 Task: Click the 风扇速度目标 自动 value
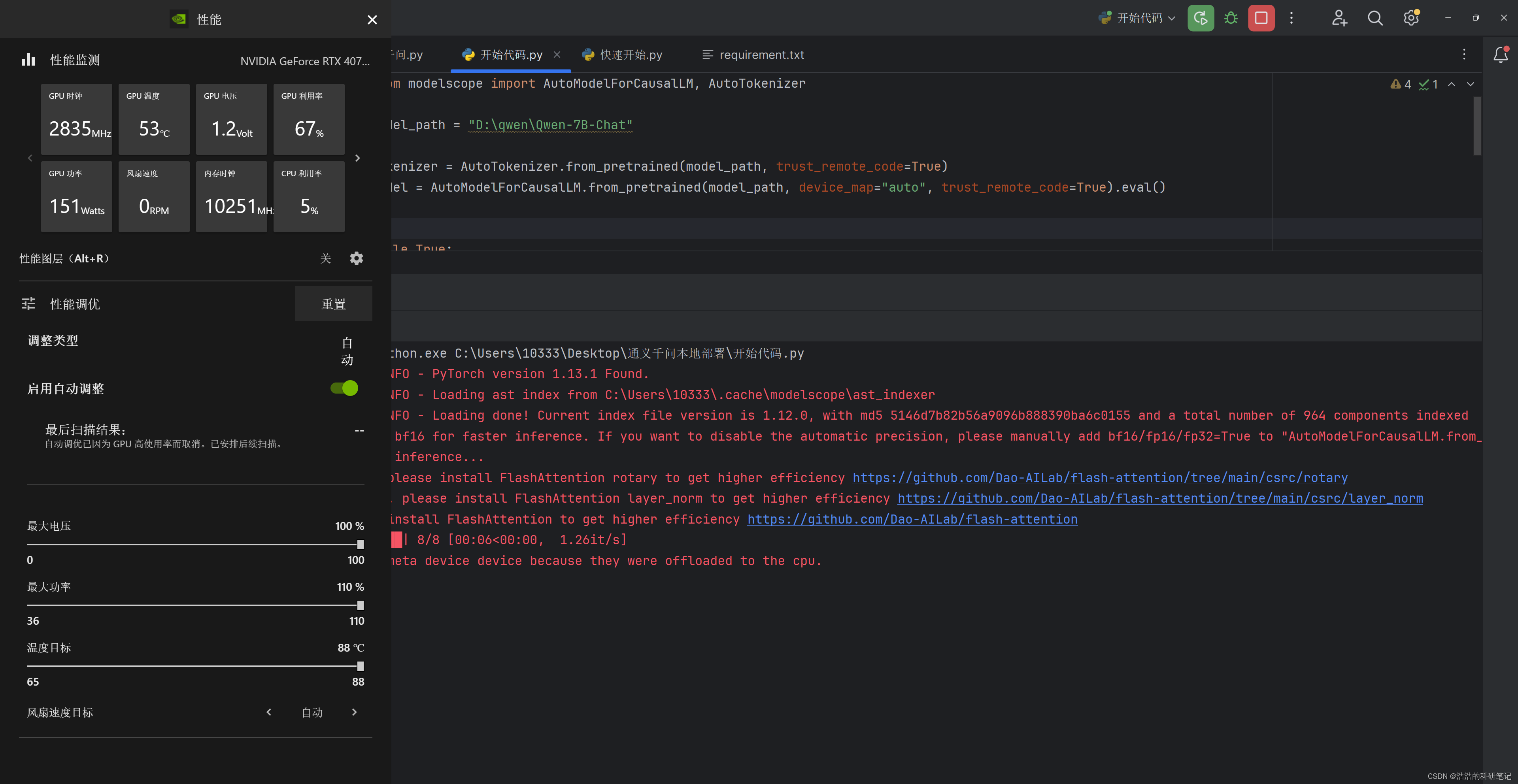(x=312, y=712)
